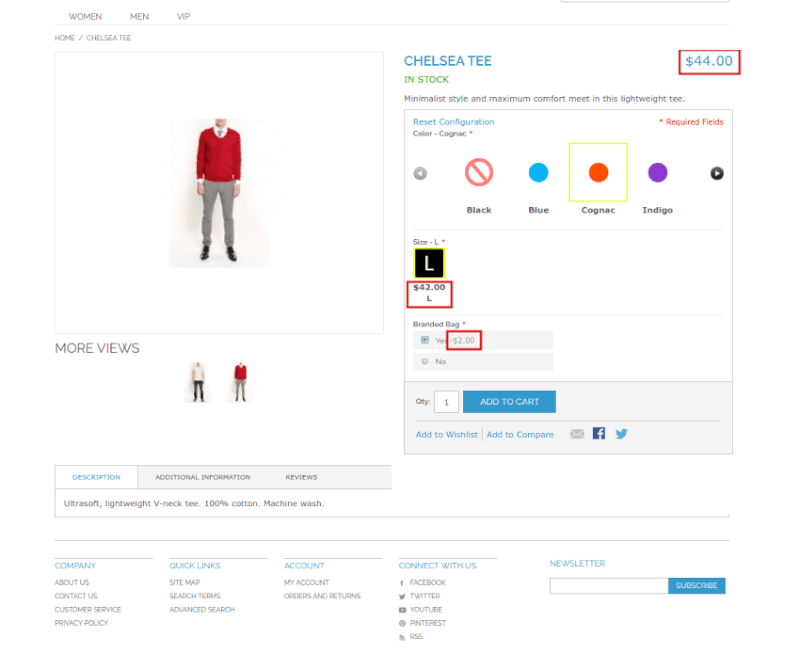Image resolution: width=800 pixels, height=654 pixels.
Task: Click the Pinterest icon in the footer
Action: pos(401,623)
